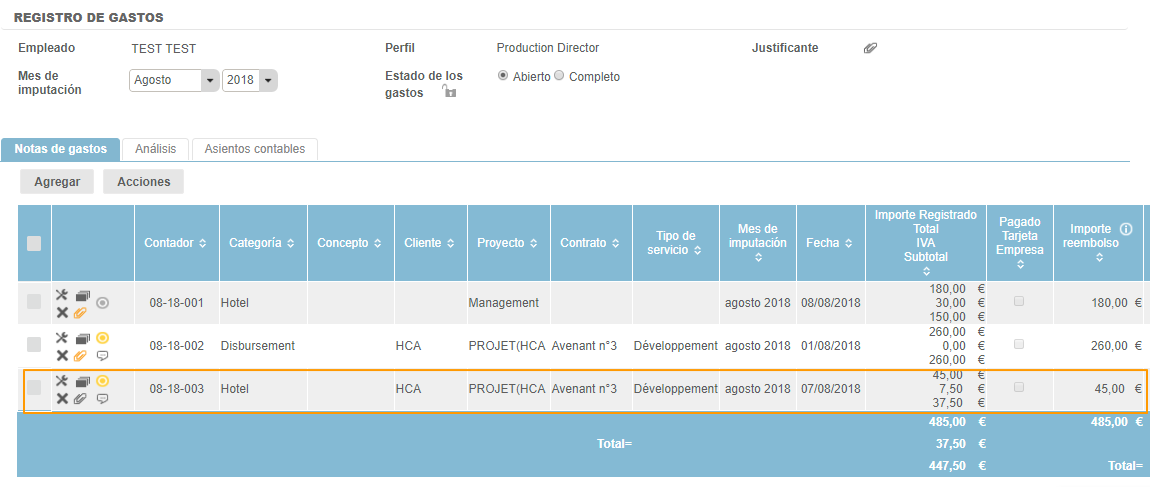Screen dimensions: 1150x487
Task: Open the Agosto month dropdown
Action: click(209, 81)
